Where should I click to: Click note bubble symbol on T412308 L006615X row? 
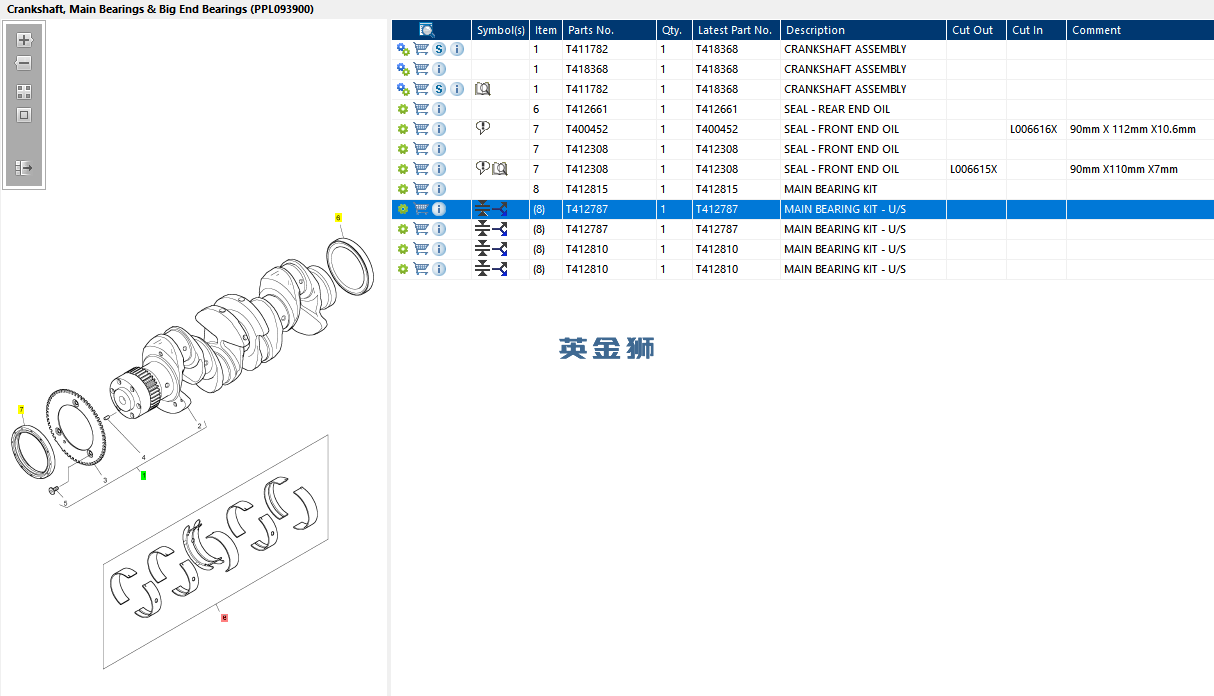pos(483,168)
